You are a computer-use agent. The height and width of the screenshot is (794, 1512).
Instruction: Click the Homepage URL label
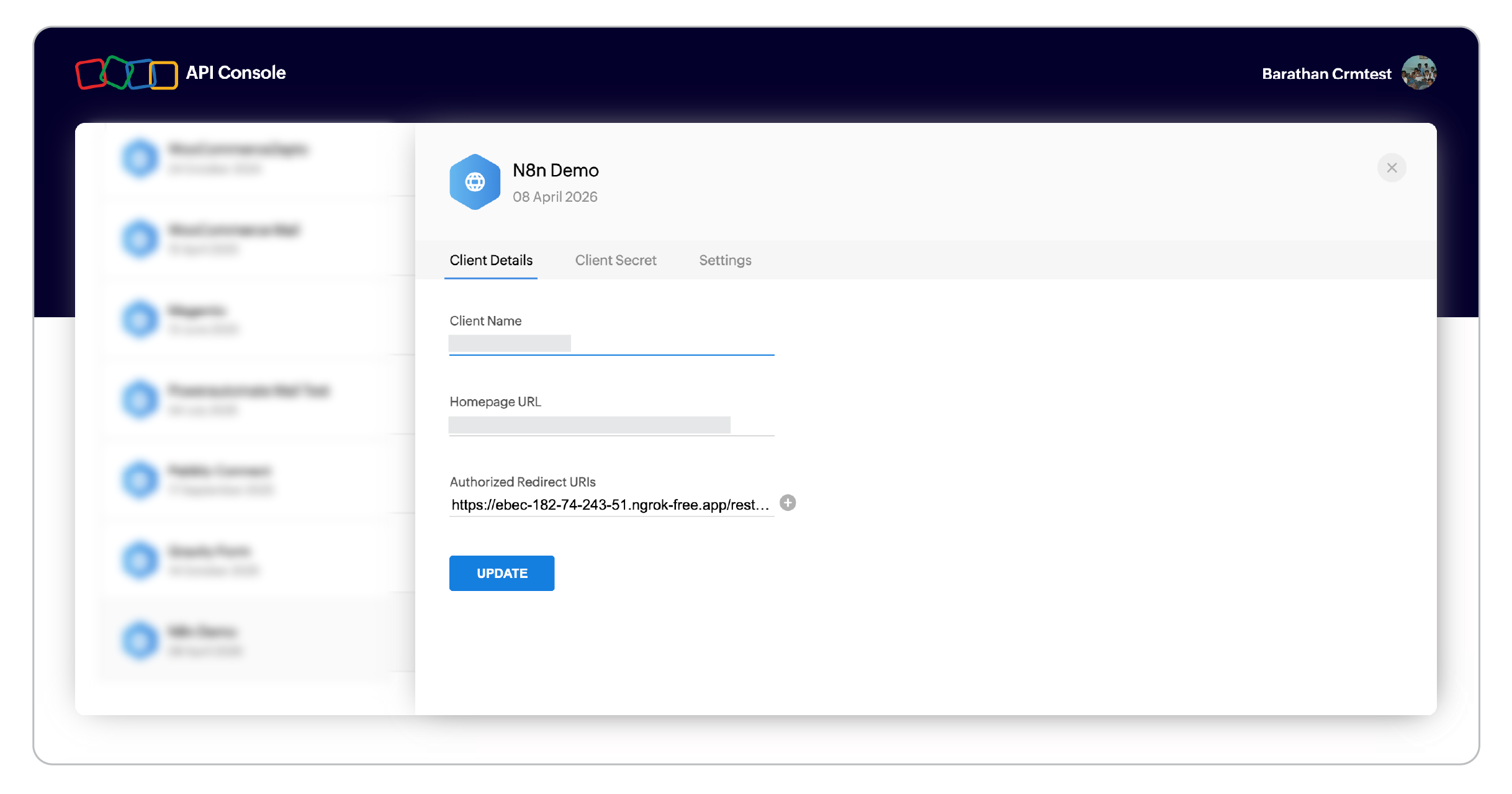(495, 402)
